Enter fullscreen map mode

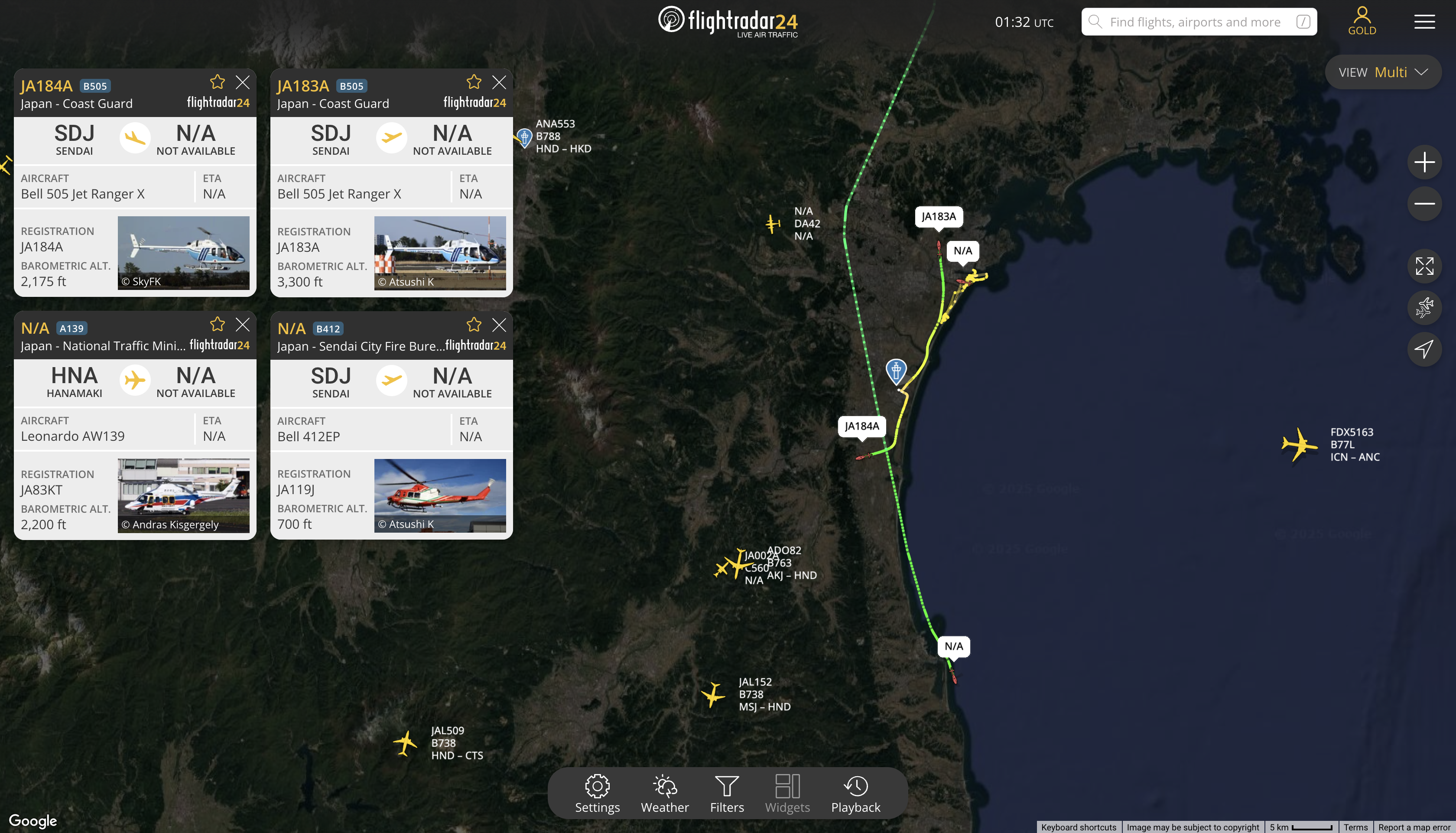pos(1424,266)
